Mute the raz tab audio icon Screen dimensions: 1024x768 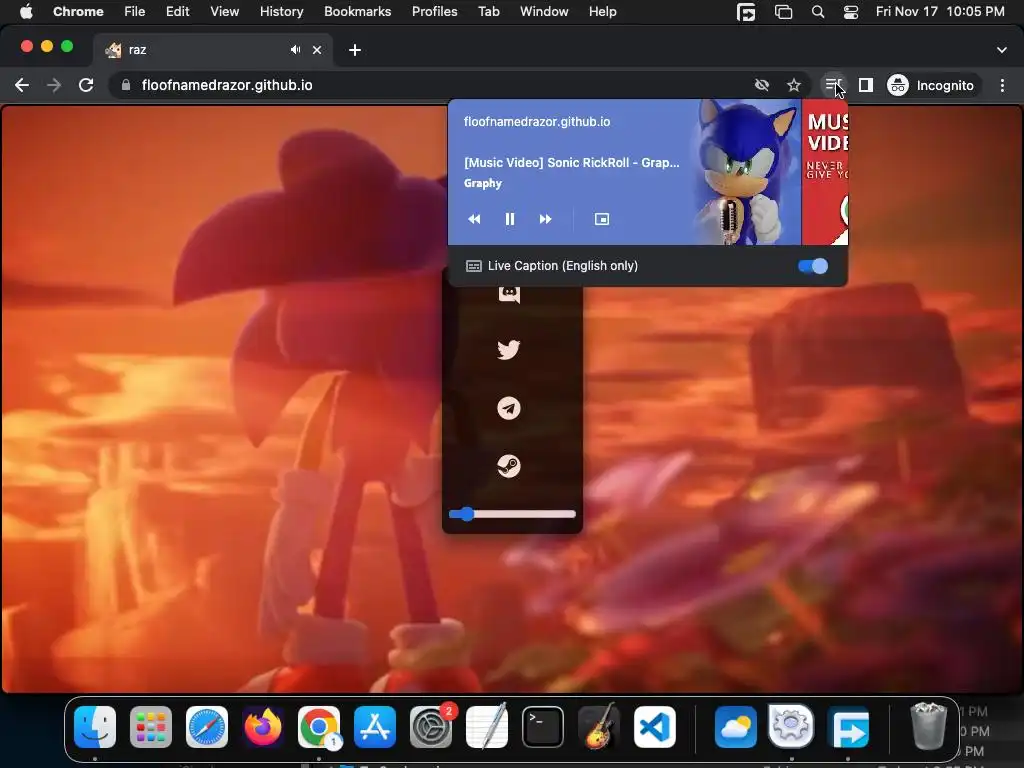295,50
